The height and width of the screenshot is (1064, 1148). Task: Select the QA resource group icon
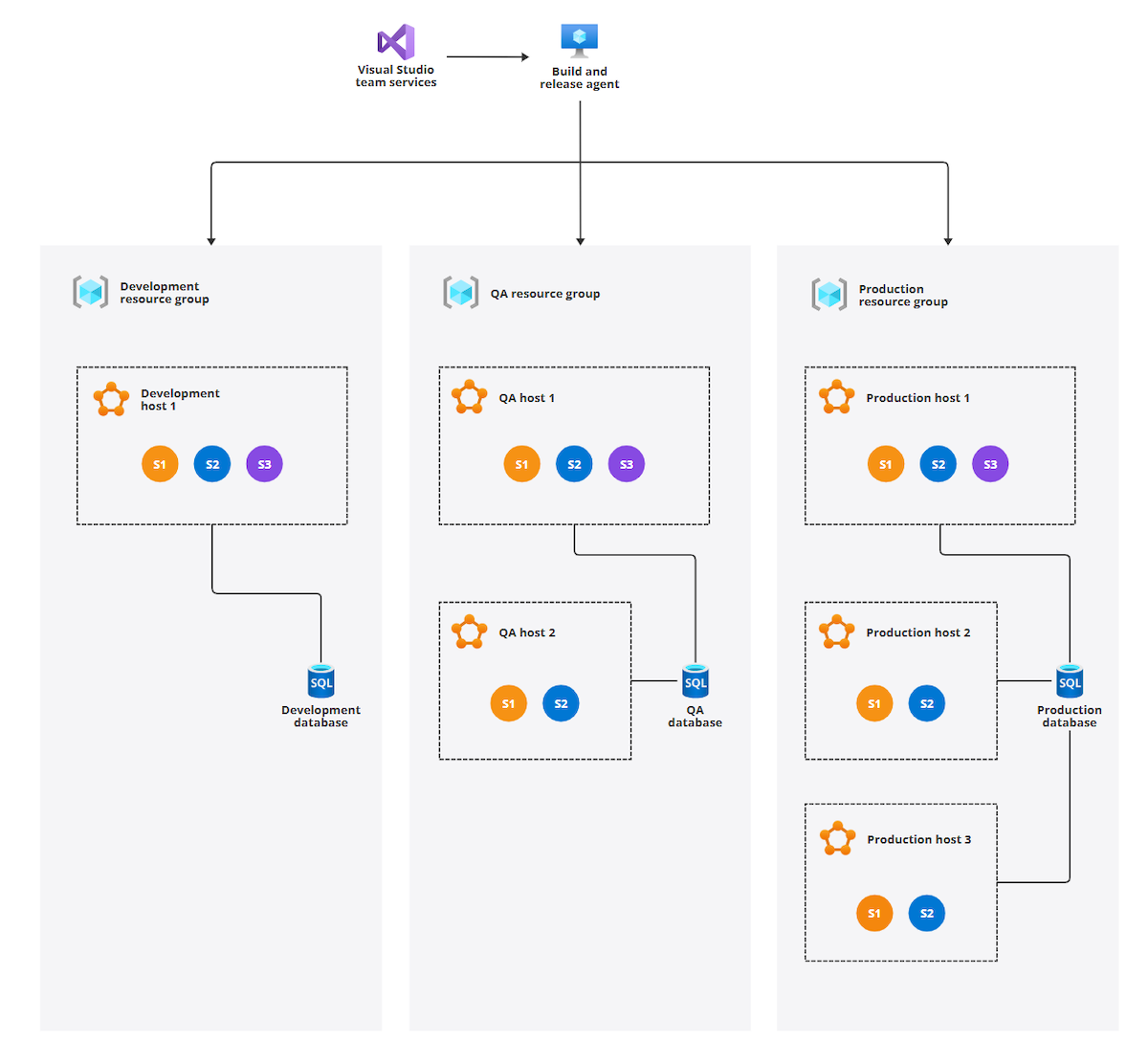point(460,293)
